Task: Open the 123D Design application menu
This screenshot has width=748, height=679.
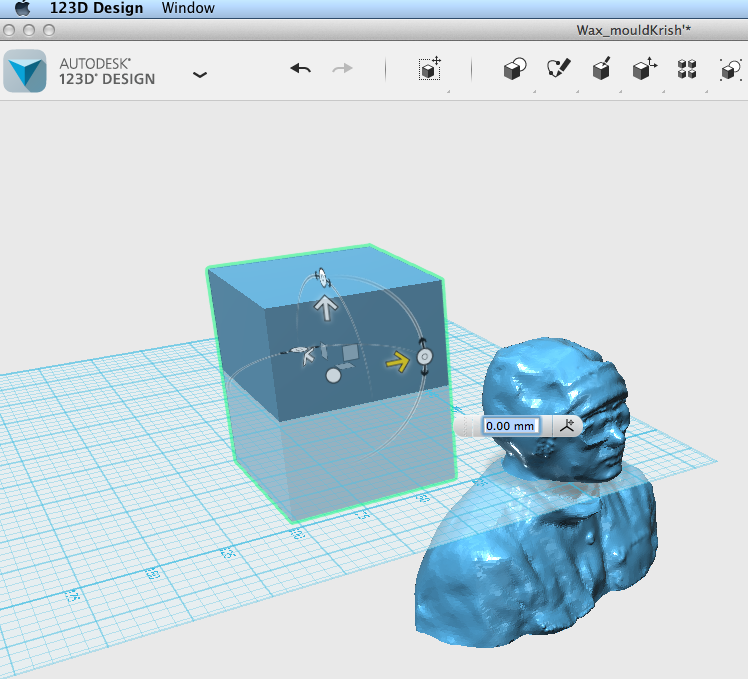Action: (96, 8)
